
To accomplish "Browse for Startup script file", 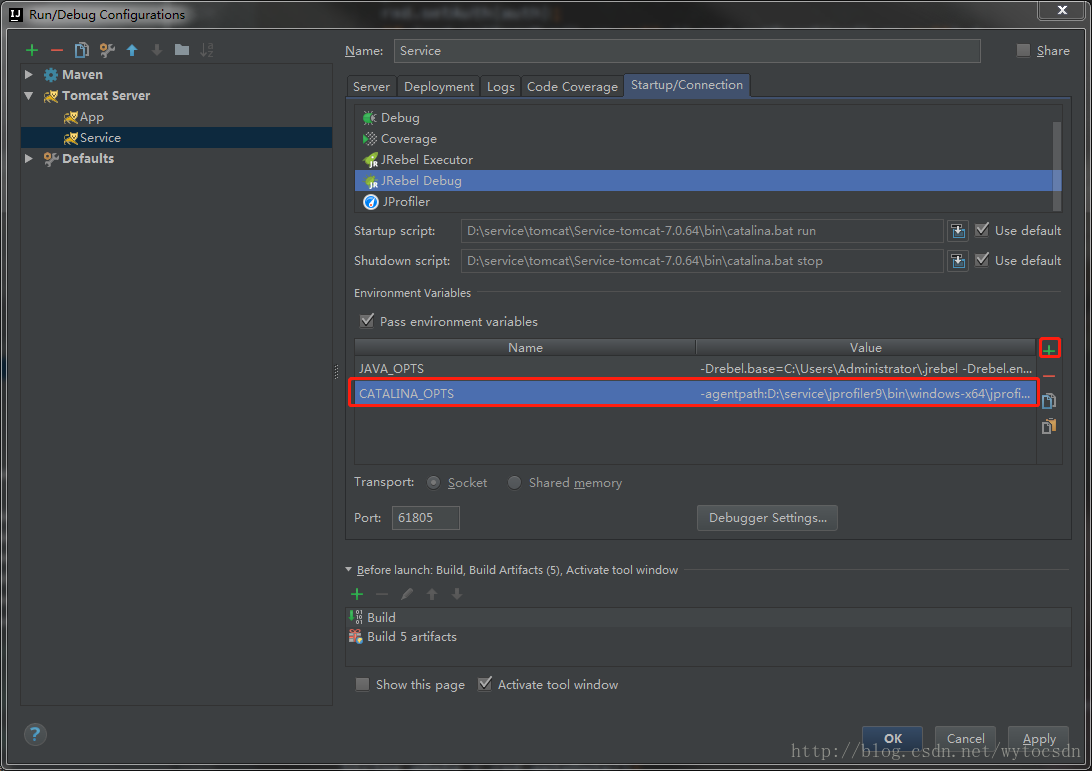I will (x=958, y=231).
